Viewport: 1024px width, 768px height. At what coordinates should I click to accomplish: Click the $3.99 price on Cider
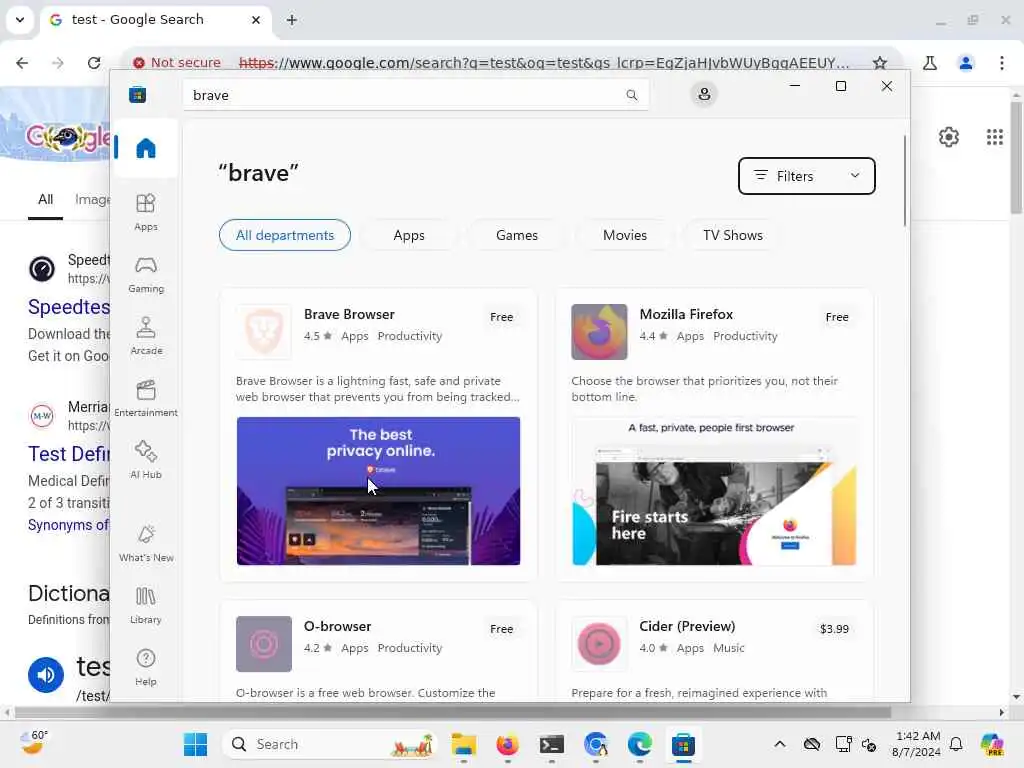coord(834,629)
